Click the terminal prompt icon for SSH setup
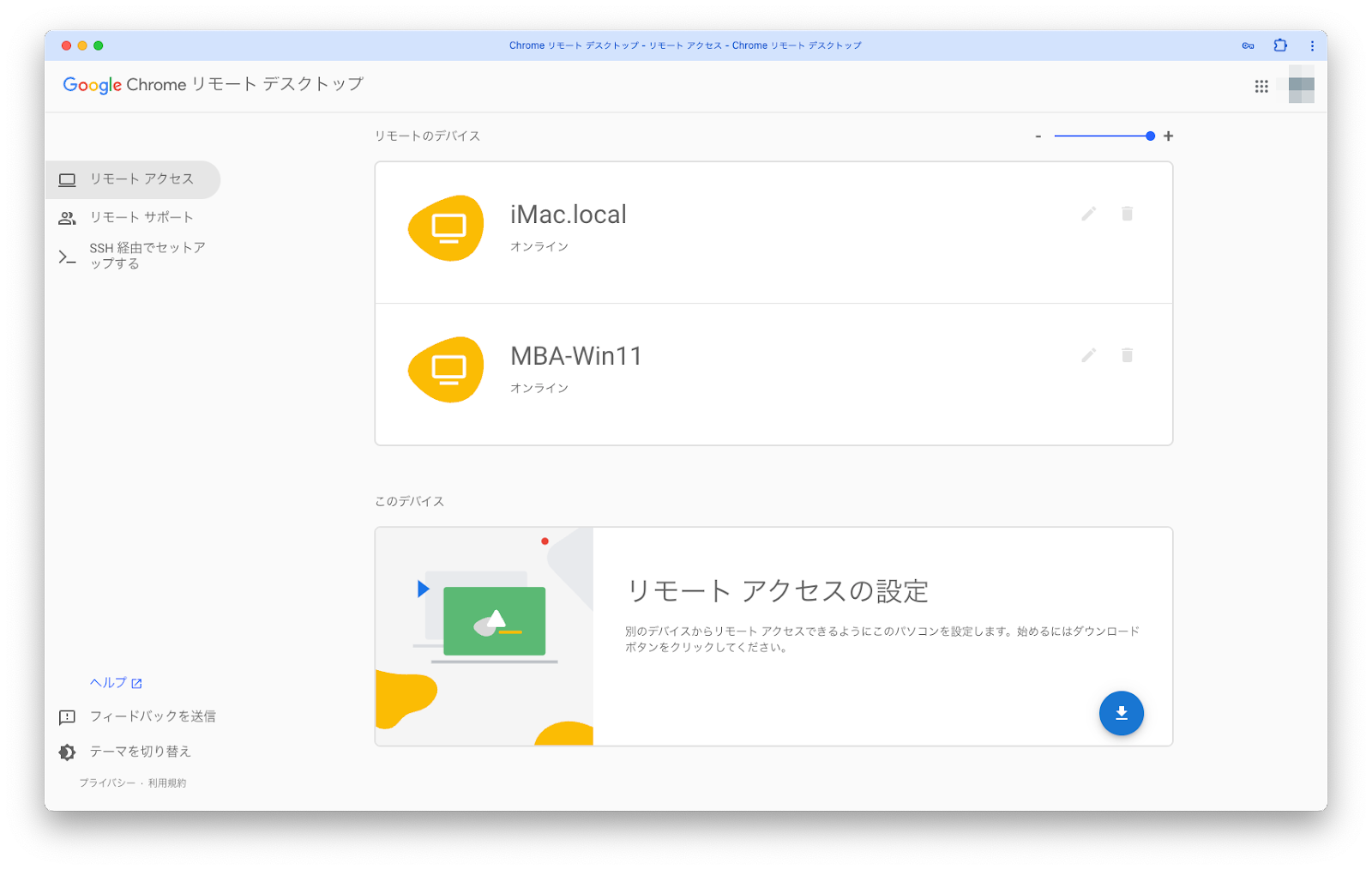 (67, 257)
